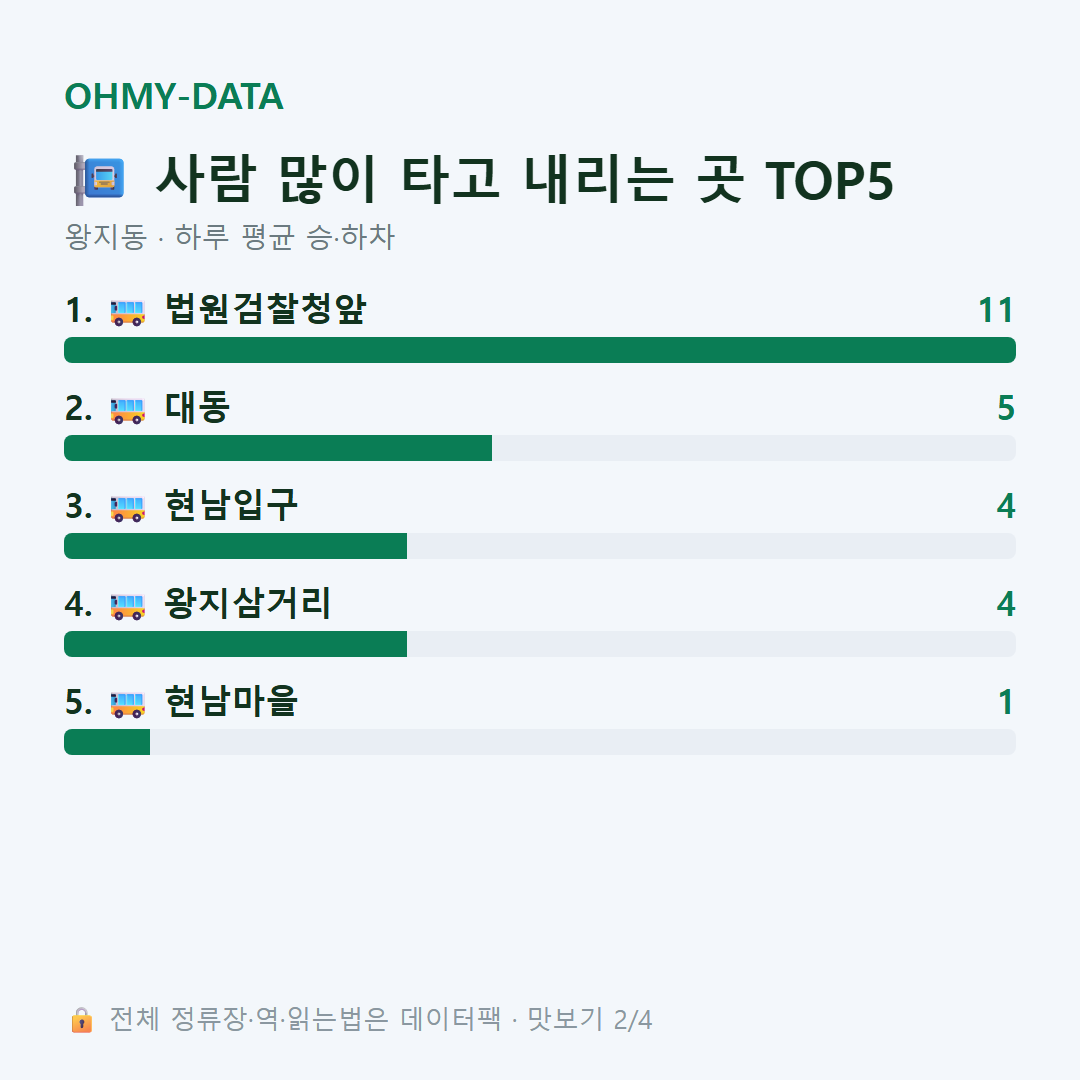Click the bus icon next to 법원검찰청앞

coord(127,313)
